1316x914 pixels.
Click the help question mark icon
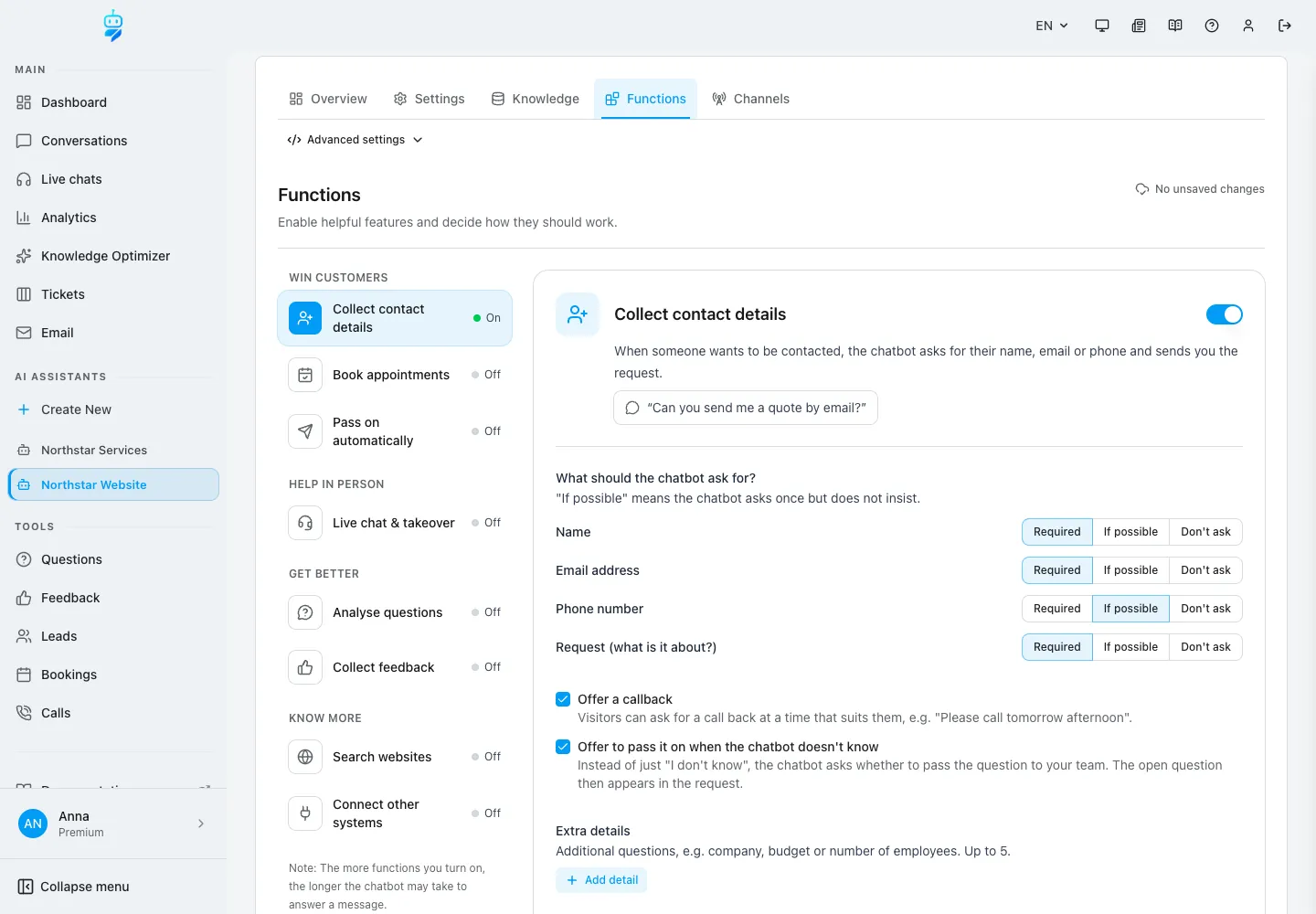point(1212,26)
